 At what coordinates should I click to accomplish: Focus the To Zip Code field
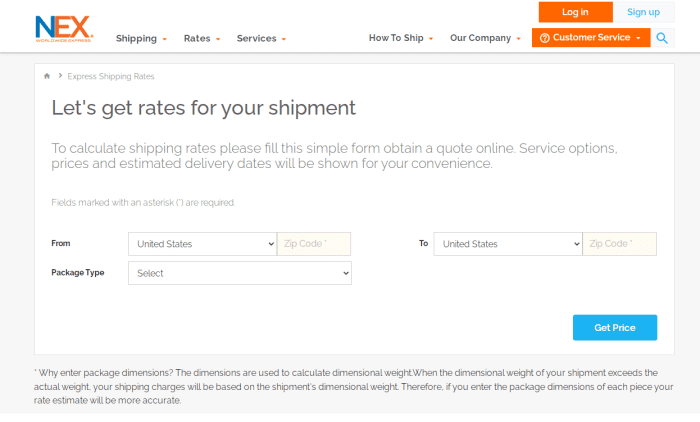tap(619, 244)
